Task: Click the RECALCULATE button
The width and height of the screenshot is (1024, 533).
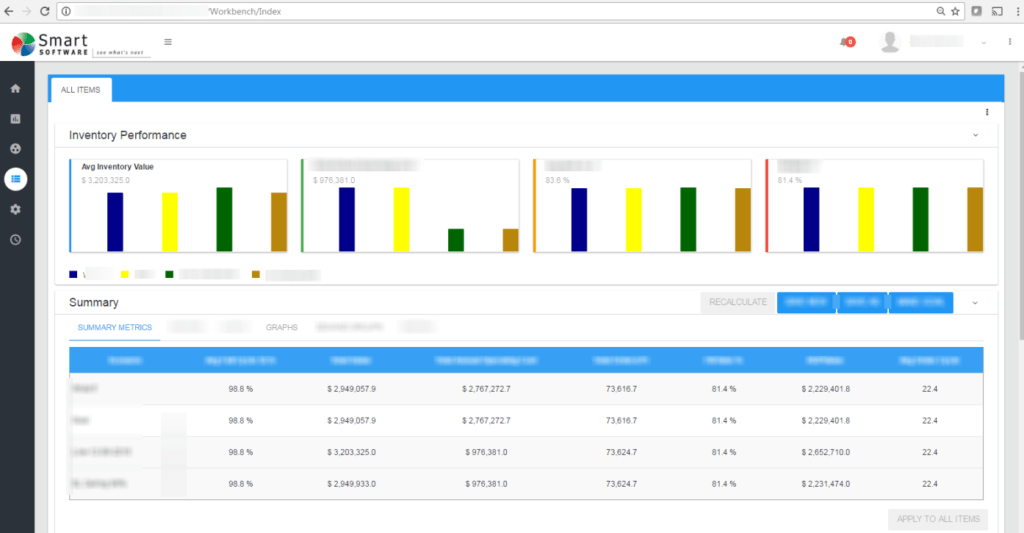Action: coord(738,302)
